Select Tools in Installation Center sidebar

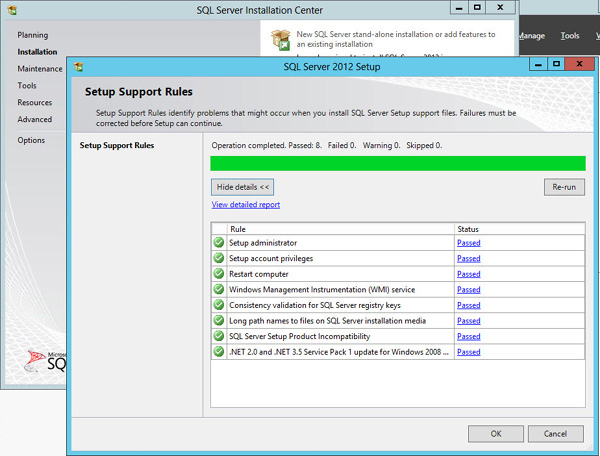click(x=27, y=86)
